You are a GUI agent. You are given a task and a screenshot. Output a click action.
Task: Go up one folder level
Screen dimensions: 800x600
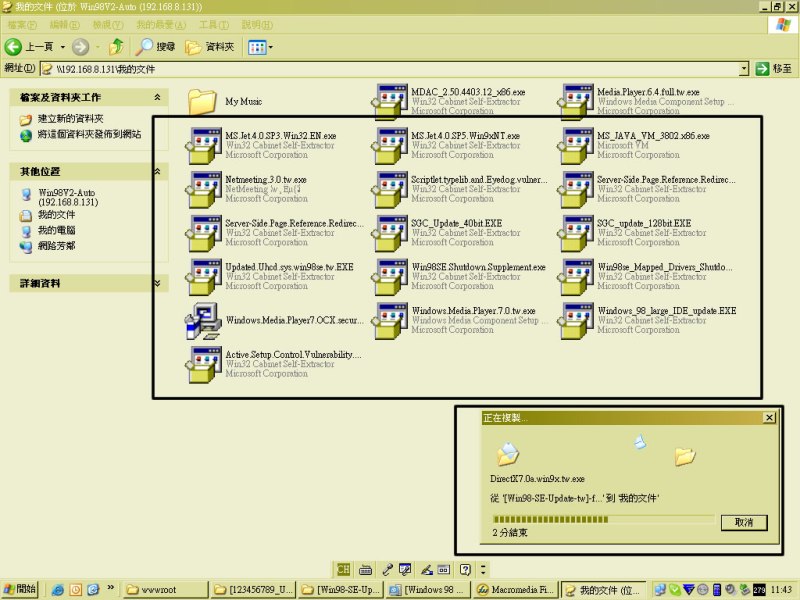(x=117, y=47)
